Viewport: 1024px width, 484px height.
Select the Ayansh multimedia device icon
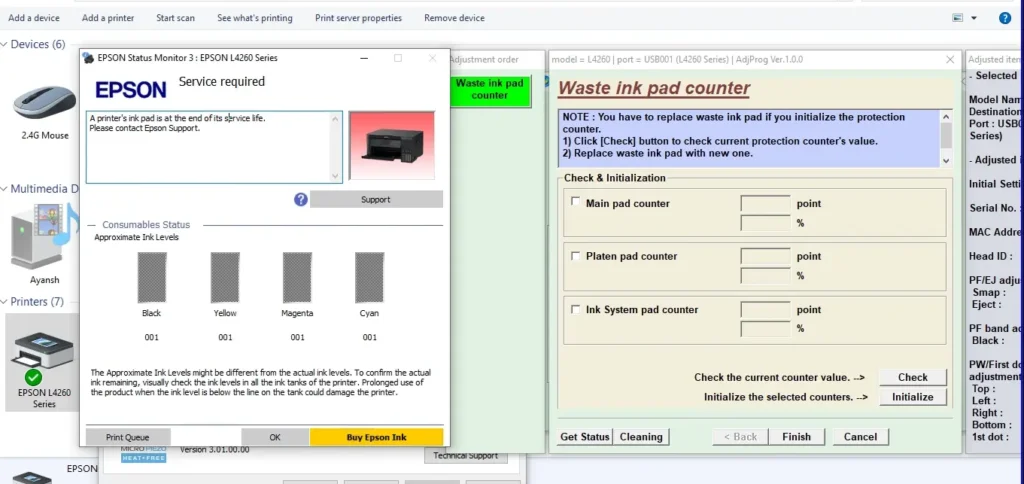click(44, 237)
